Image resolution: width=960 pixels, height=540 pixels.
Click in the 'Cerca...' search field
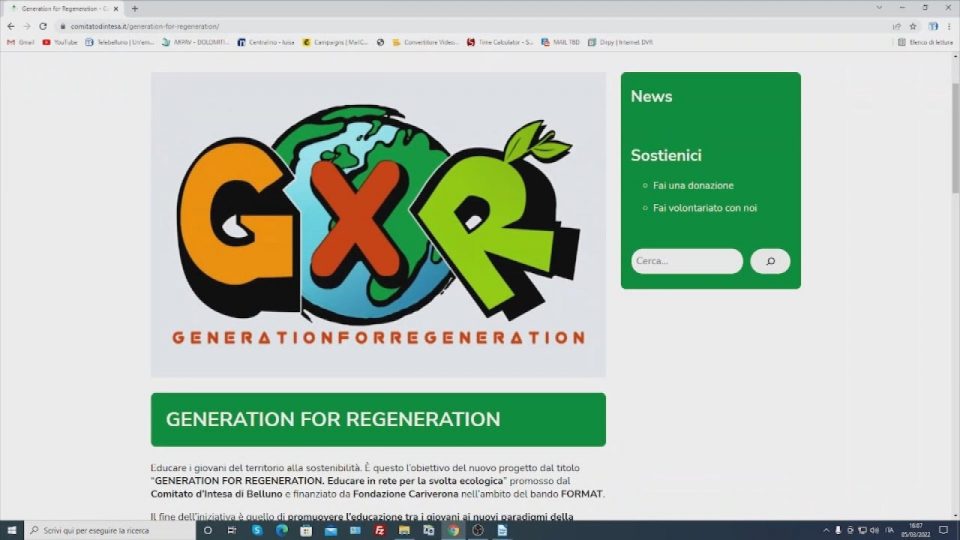(686, 261)
